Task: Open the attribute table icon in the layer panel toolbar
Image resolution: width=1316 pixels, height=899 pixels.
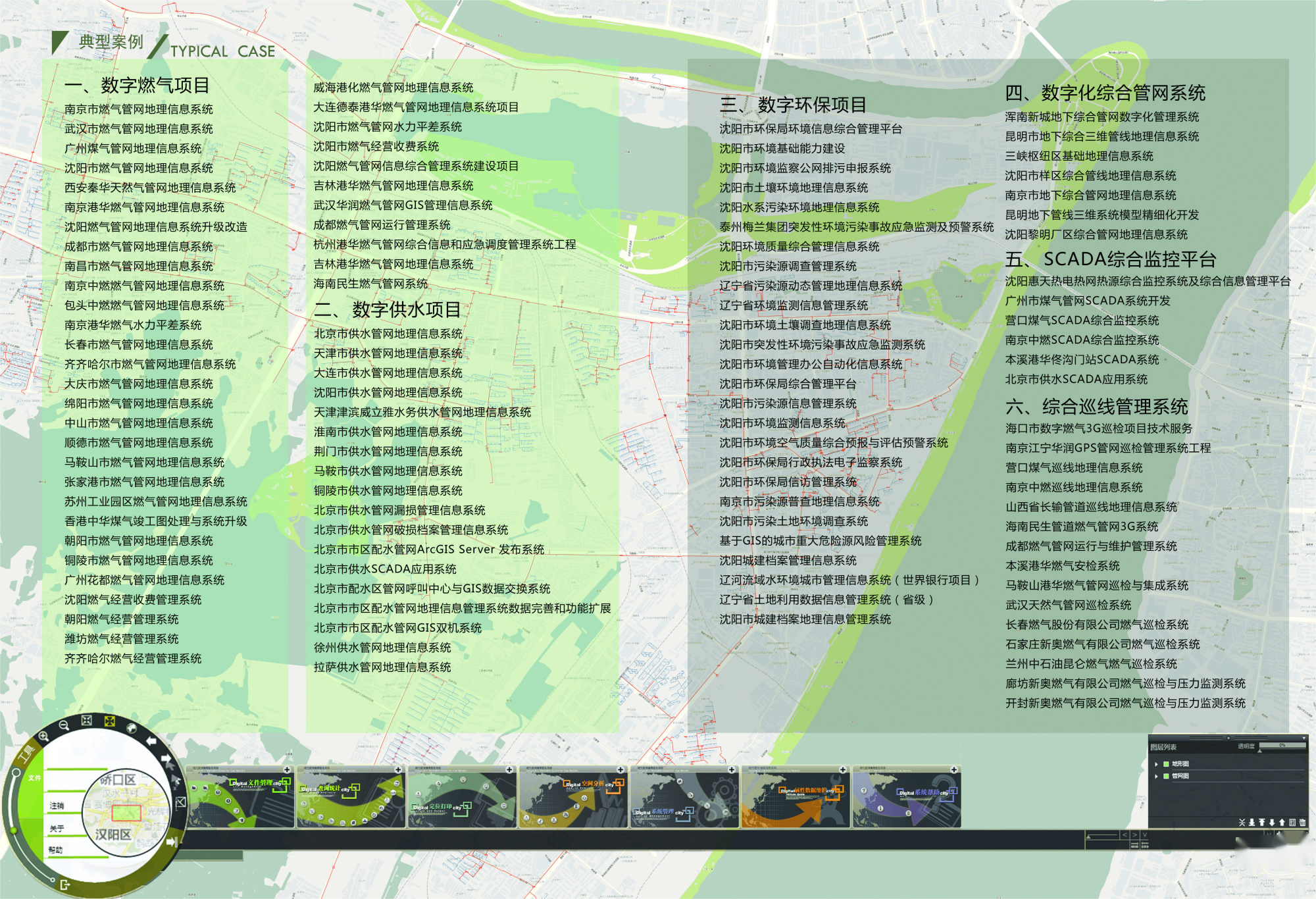Action: (1292, 823)
